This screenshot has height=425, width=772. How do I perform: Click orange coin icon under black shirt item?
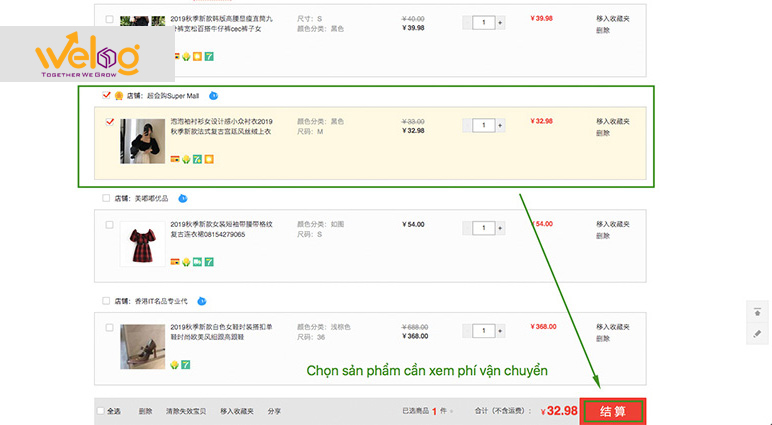click(x=209, y=159)
